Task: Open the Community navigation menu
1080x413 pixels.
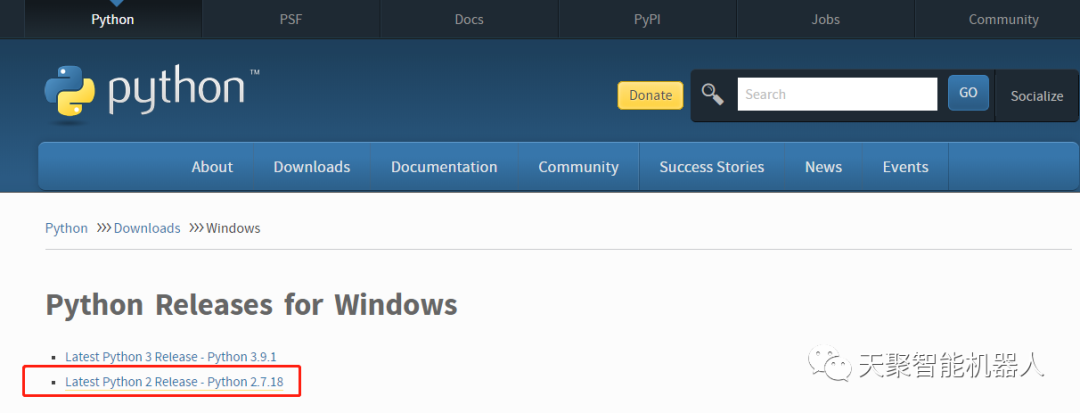Action: point(579,167)
